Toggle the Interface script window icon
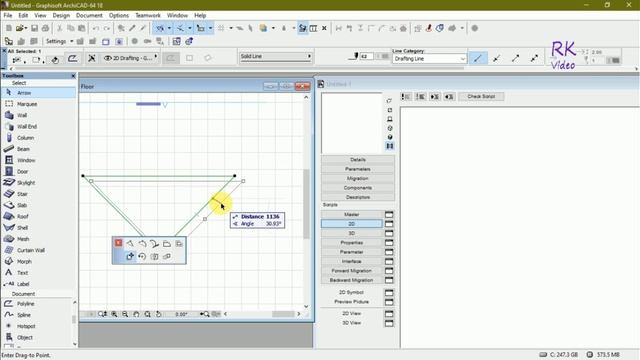 389,261
